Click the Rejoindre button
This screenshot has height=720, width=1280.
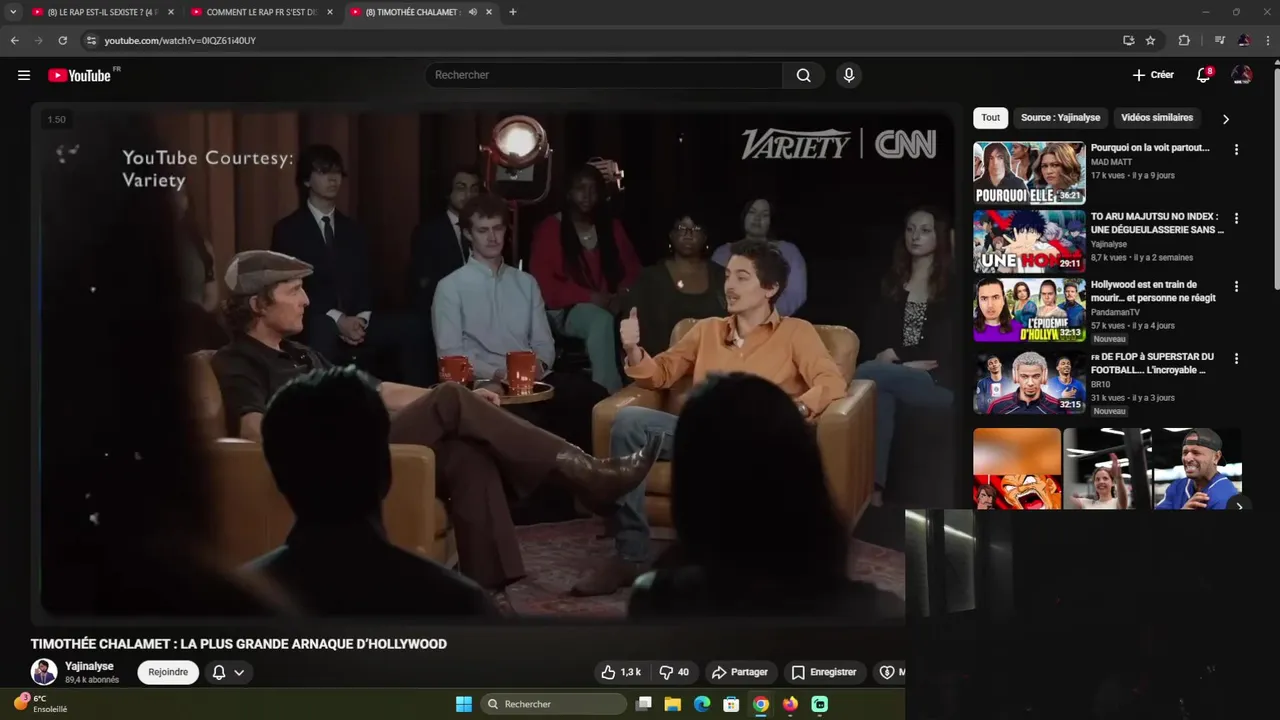[x=168, y=672]
